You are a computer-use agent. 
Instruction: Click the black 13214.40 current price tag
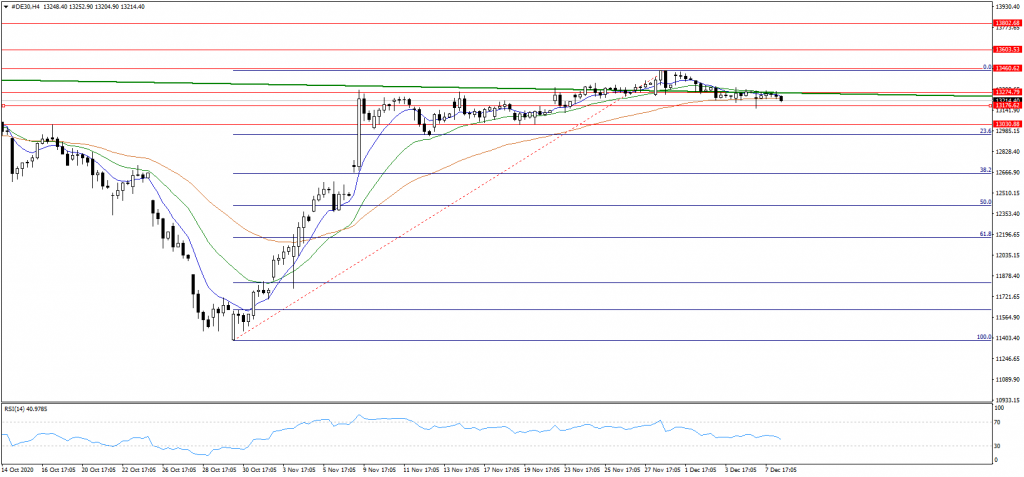(x=1006, y=101)
